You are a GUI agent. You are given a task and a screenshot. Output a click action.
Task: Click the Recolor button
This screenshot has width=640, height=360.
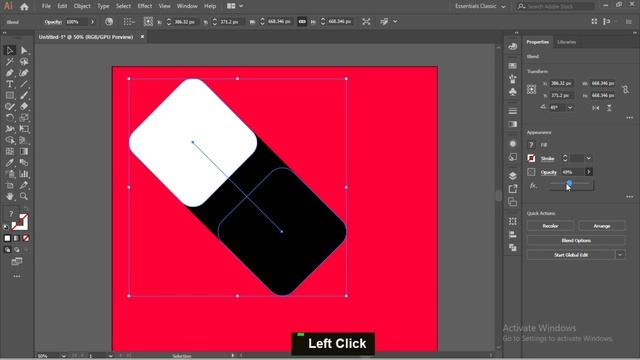pyautogui.click(x=550, y=226)
